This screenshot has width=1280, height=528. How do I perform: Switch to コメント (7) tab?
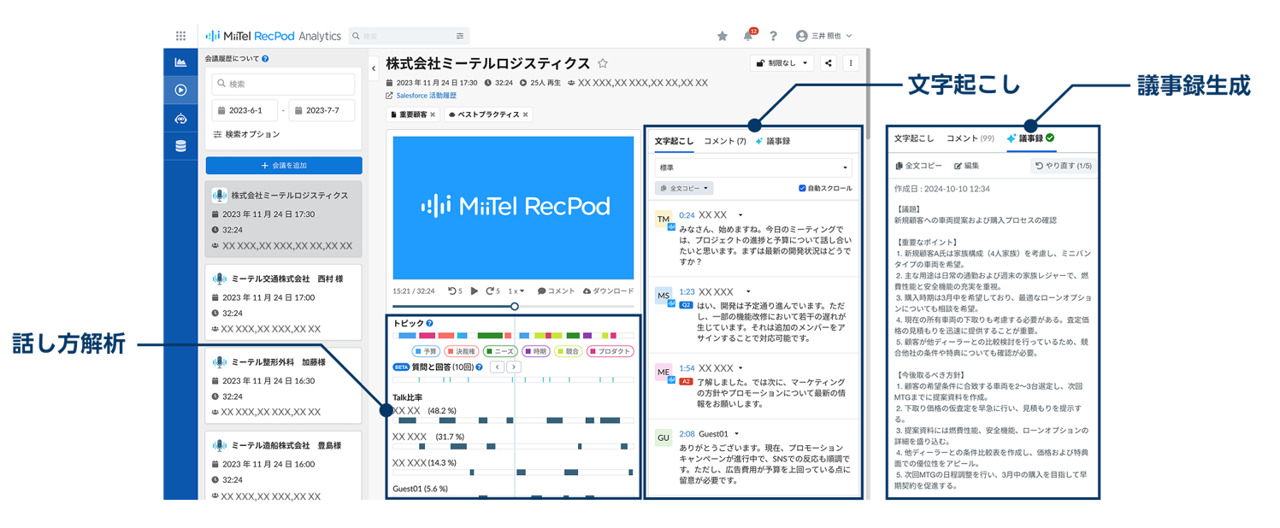tap(725, 141)
